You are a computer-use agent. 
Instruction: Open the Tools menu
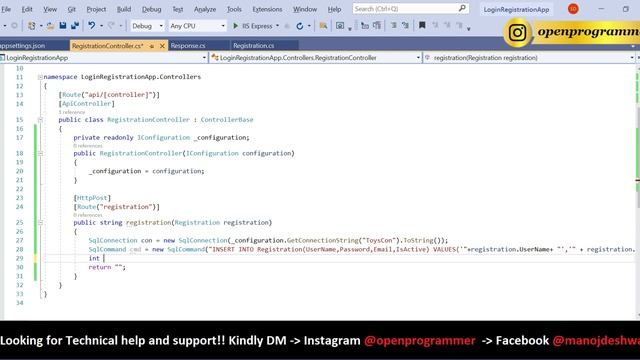[x=234, y=9]
